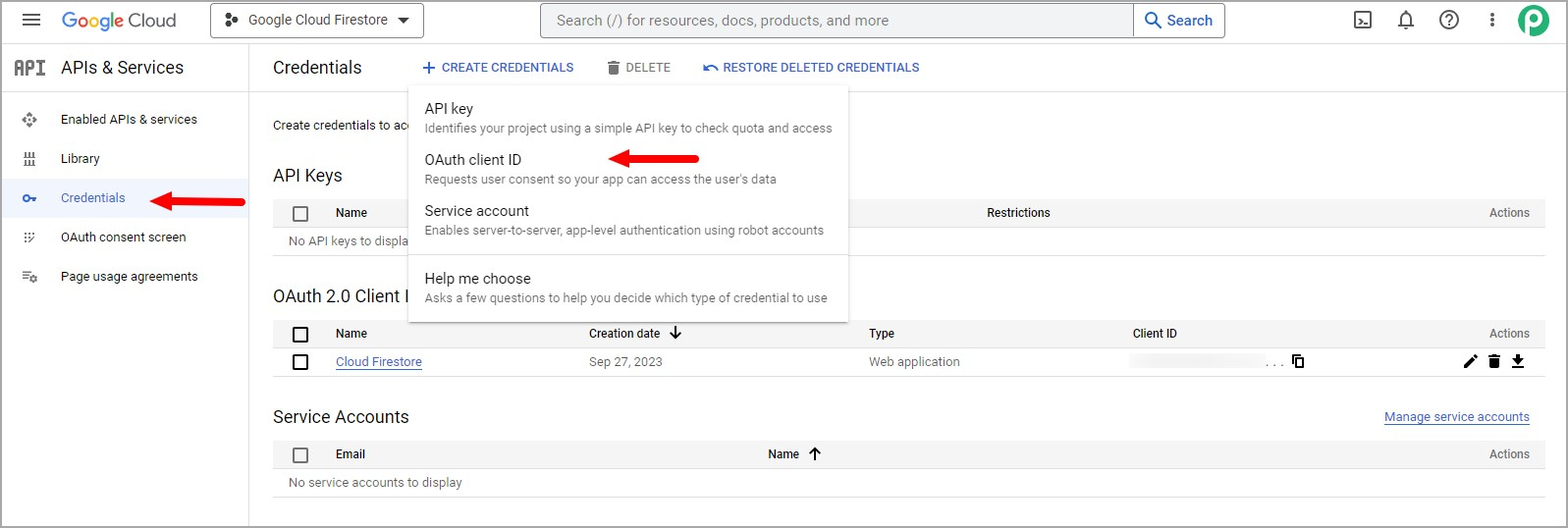Toggle the API Keys select-all checkbox
The image size is (1568, 528).
click(300, 214)
